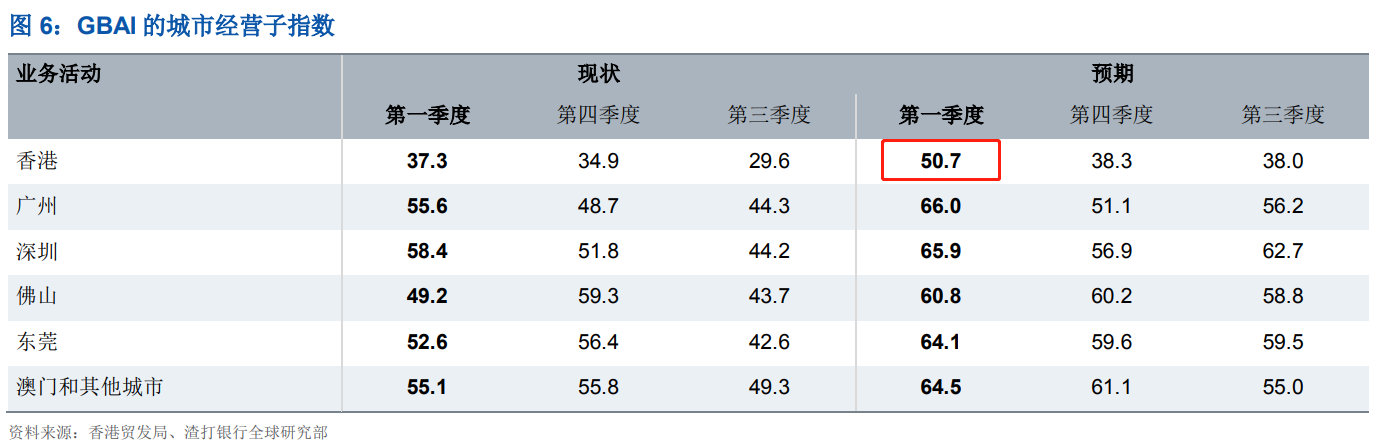Viewport: 1382px width, 447px height.
Task: Click the source note 资料来源 text
Action: click(168, 432)
